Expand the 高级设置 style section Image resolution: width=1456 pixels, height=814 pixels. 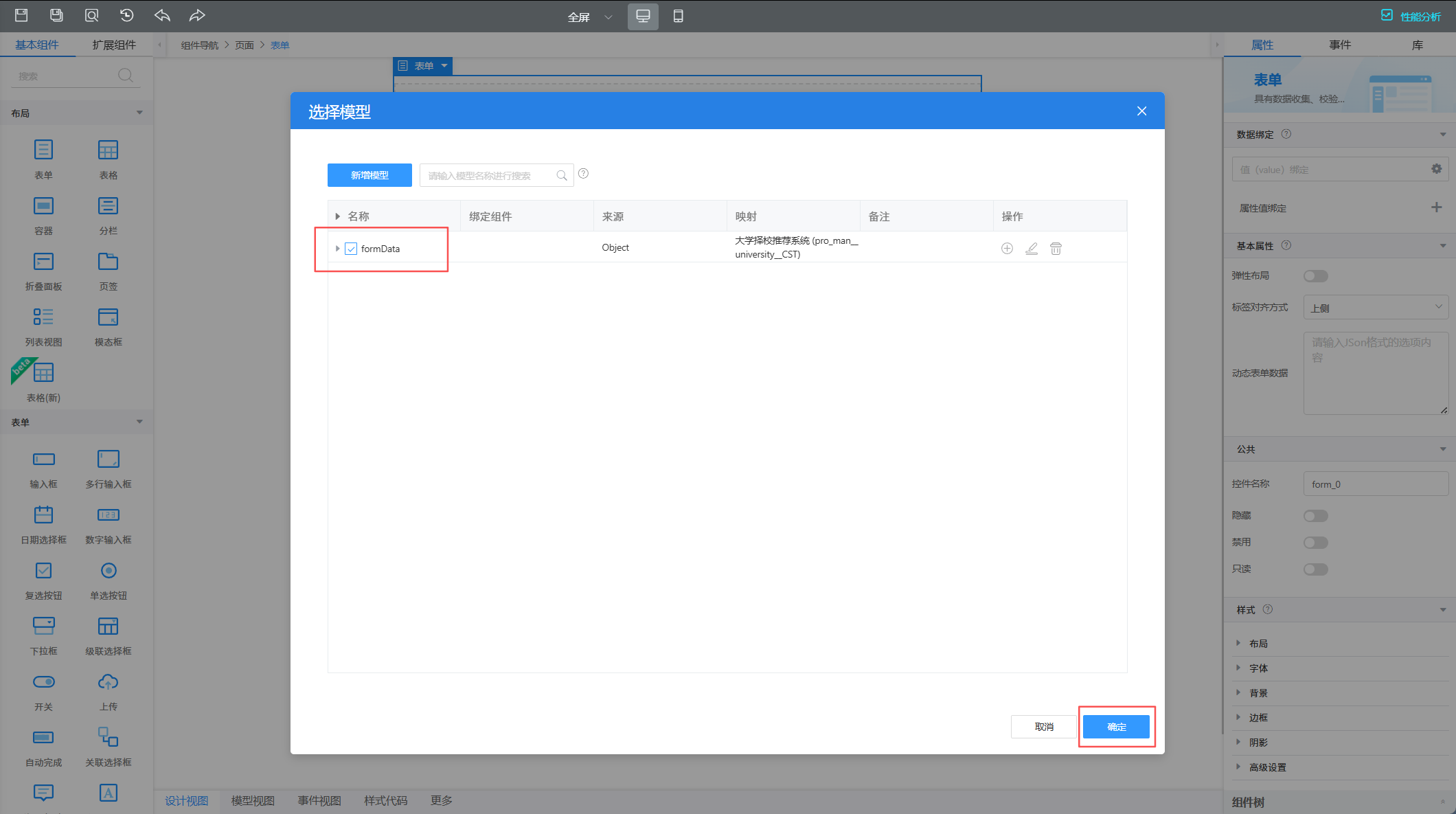tap(1267, 767)
